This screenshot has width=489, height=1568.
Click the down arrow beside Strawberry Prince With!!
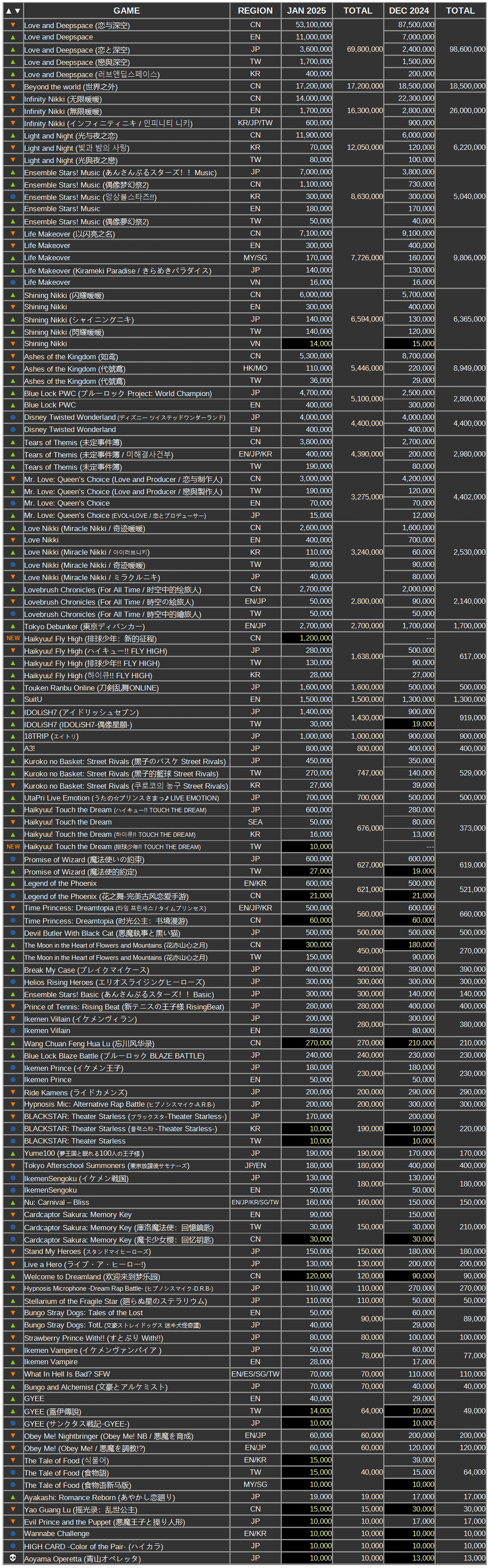[13, 1337]
